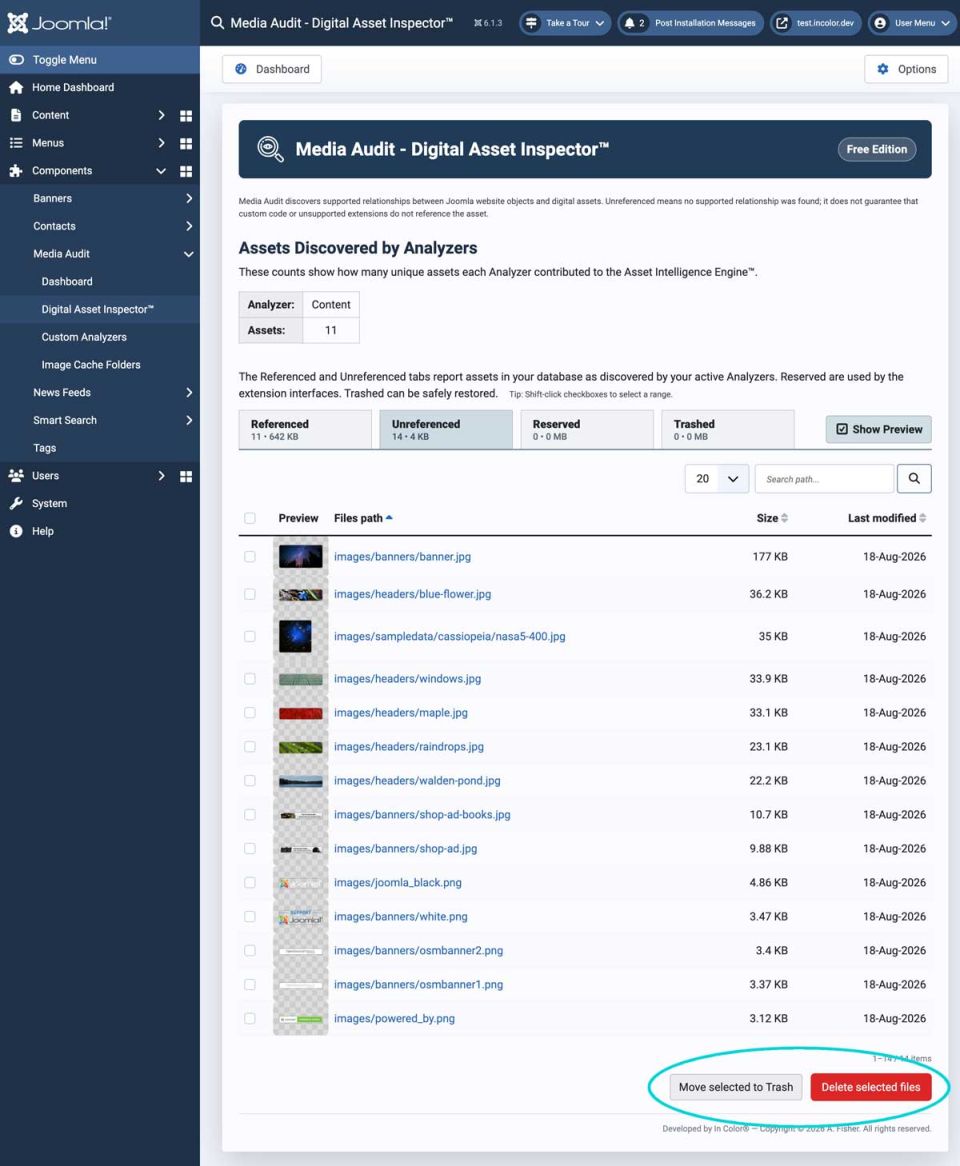Open the images/headers/windows.jpg link
Screen dimensions: 960x1166
coord(407,679)
